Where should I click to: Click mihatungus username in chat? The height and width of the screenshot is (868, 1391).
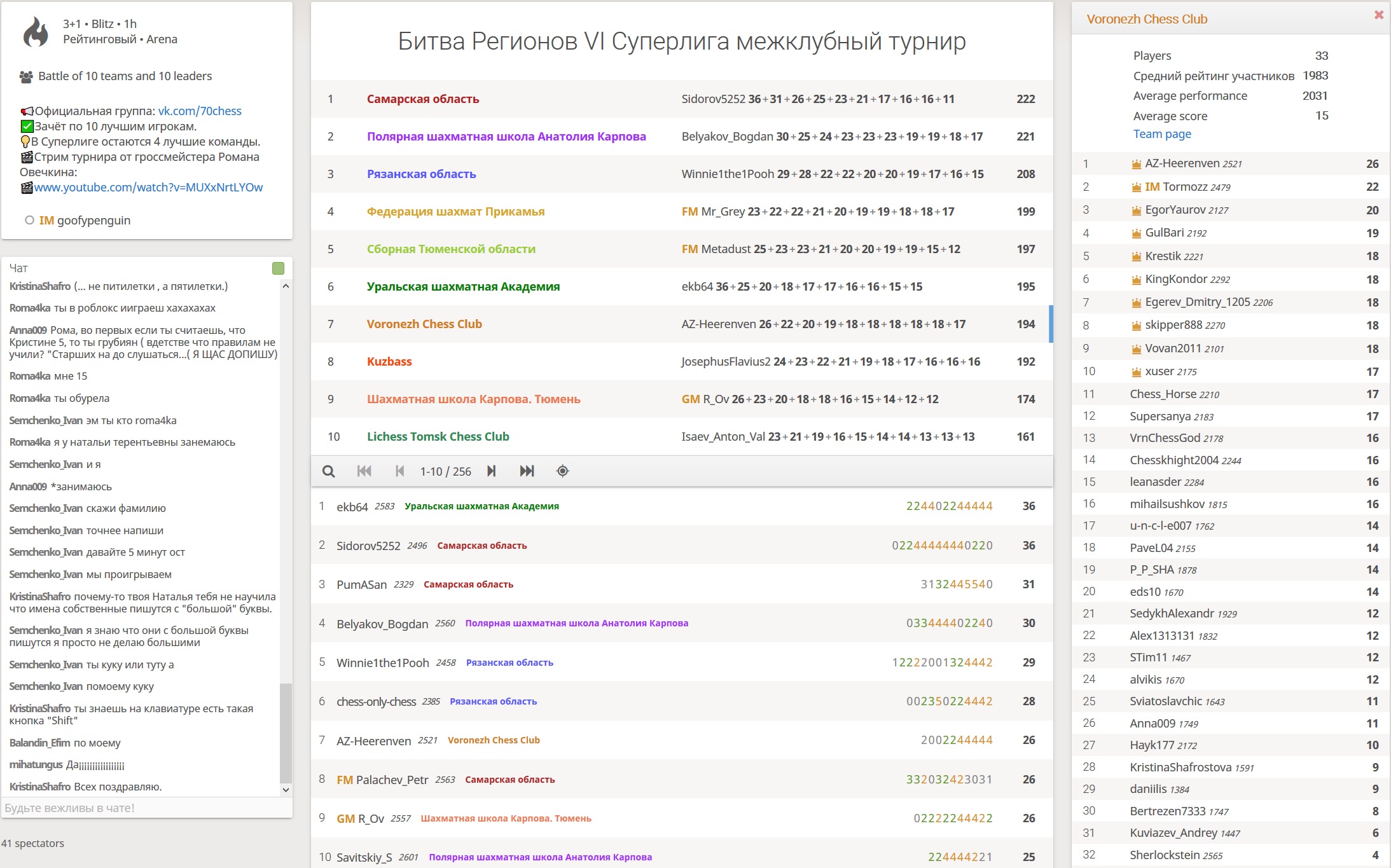click(36, 765)
